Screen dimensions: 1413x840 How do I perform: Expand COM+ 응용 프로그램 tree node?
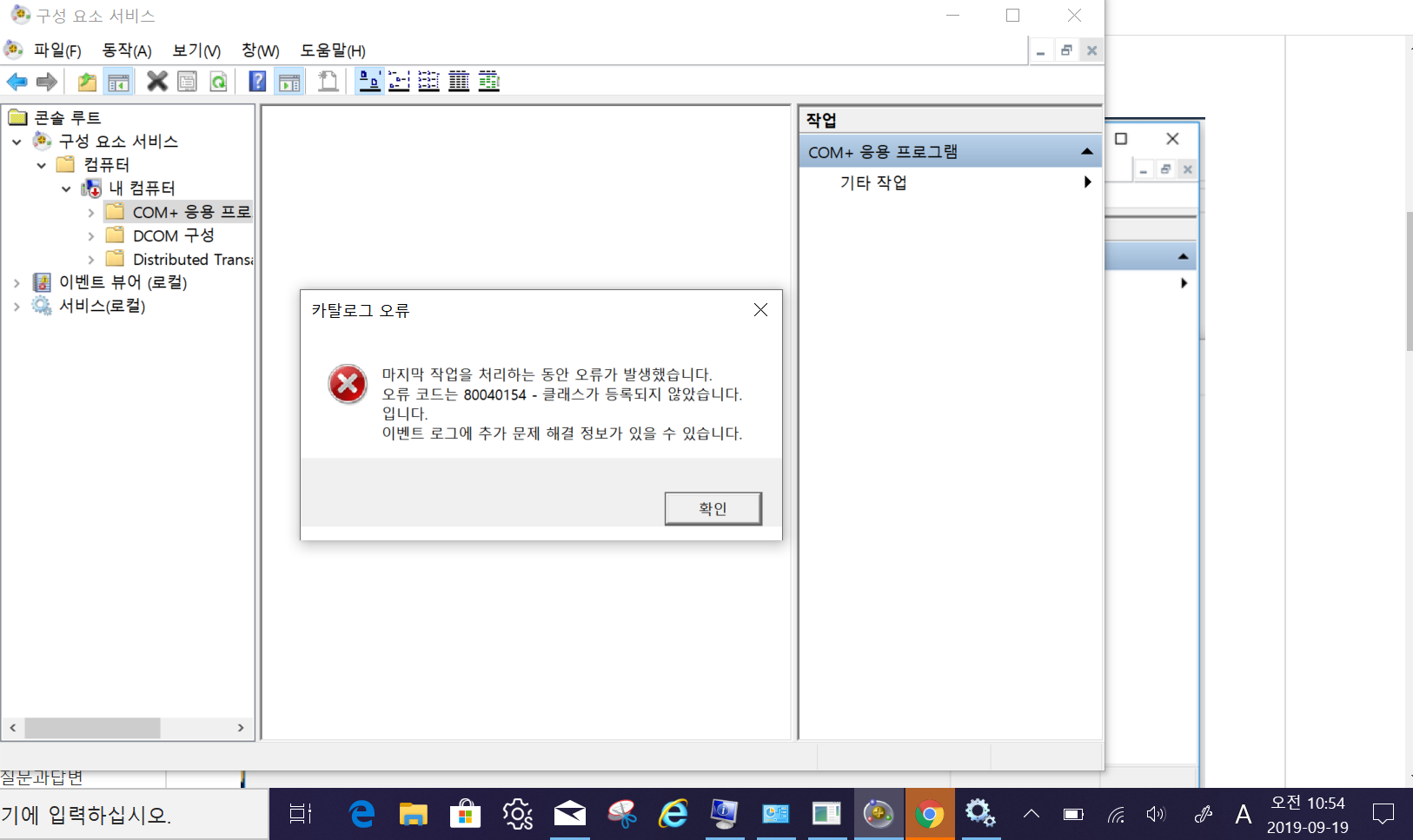91,213
